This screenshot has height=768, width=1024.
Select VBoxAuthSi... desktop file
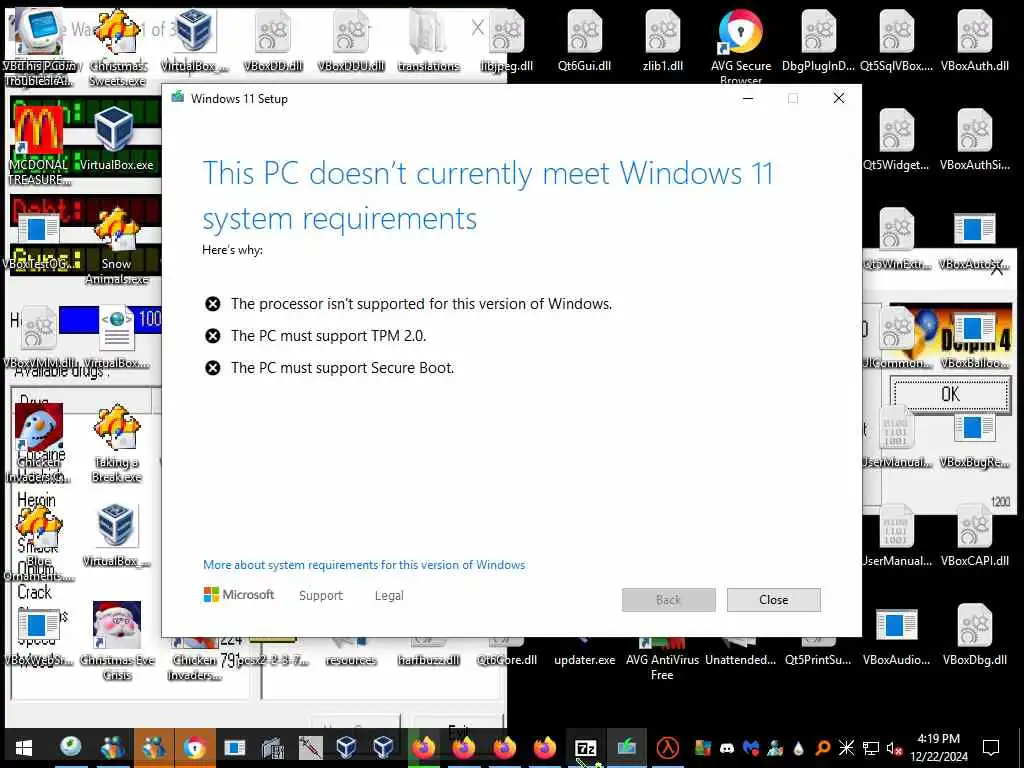tap(974, 140)
